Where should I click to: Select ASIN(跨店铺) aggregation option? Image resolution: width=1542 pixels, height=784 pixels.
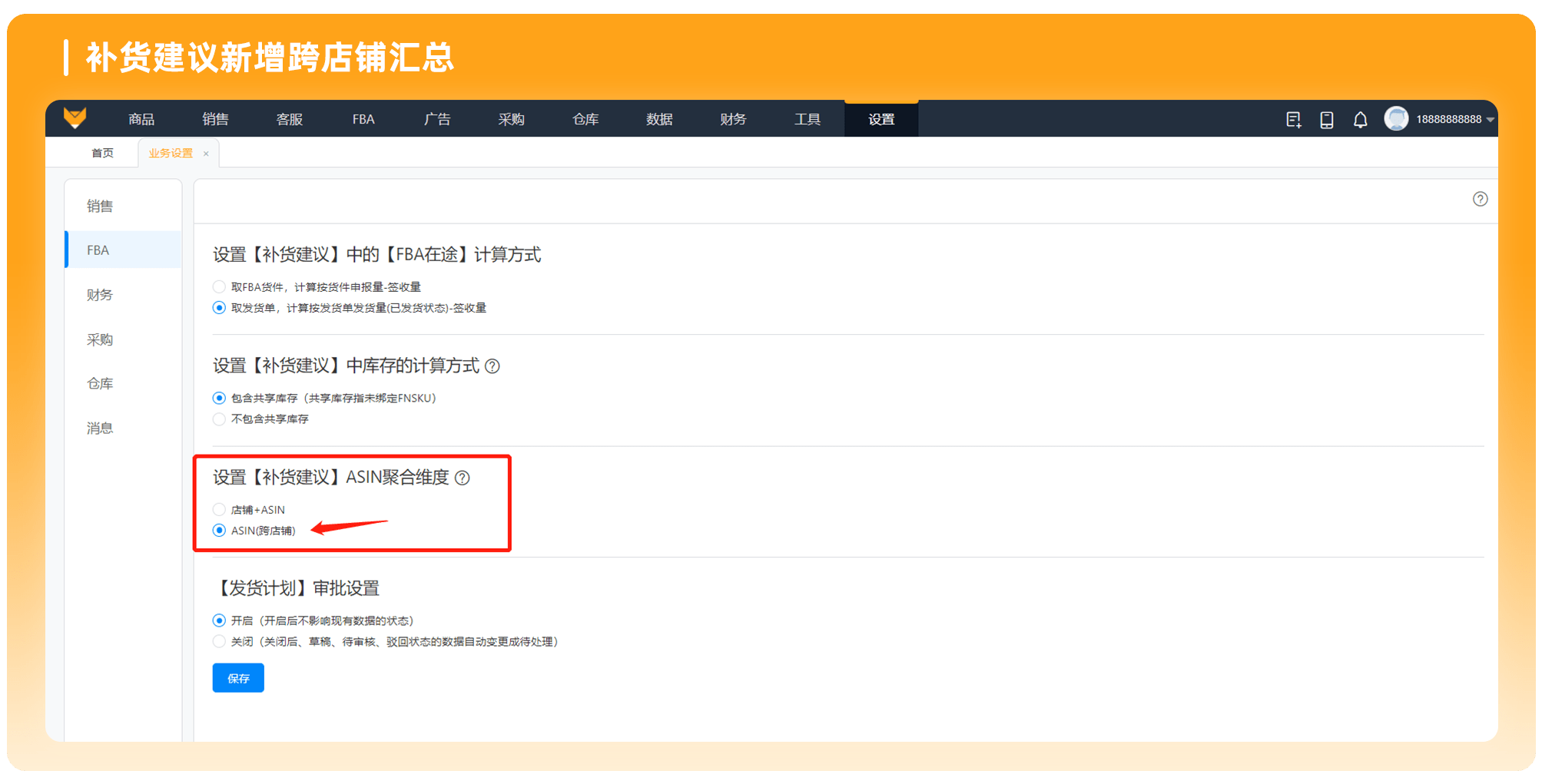click(219, 531)
